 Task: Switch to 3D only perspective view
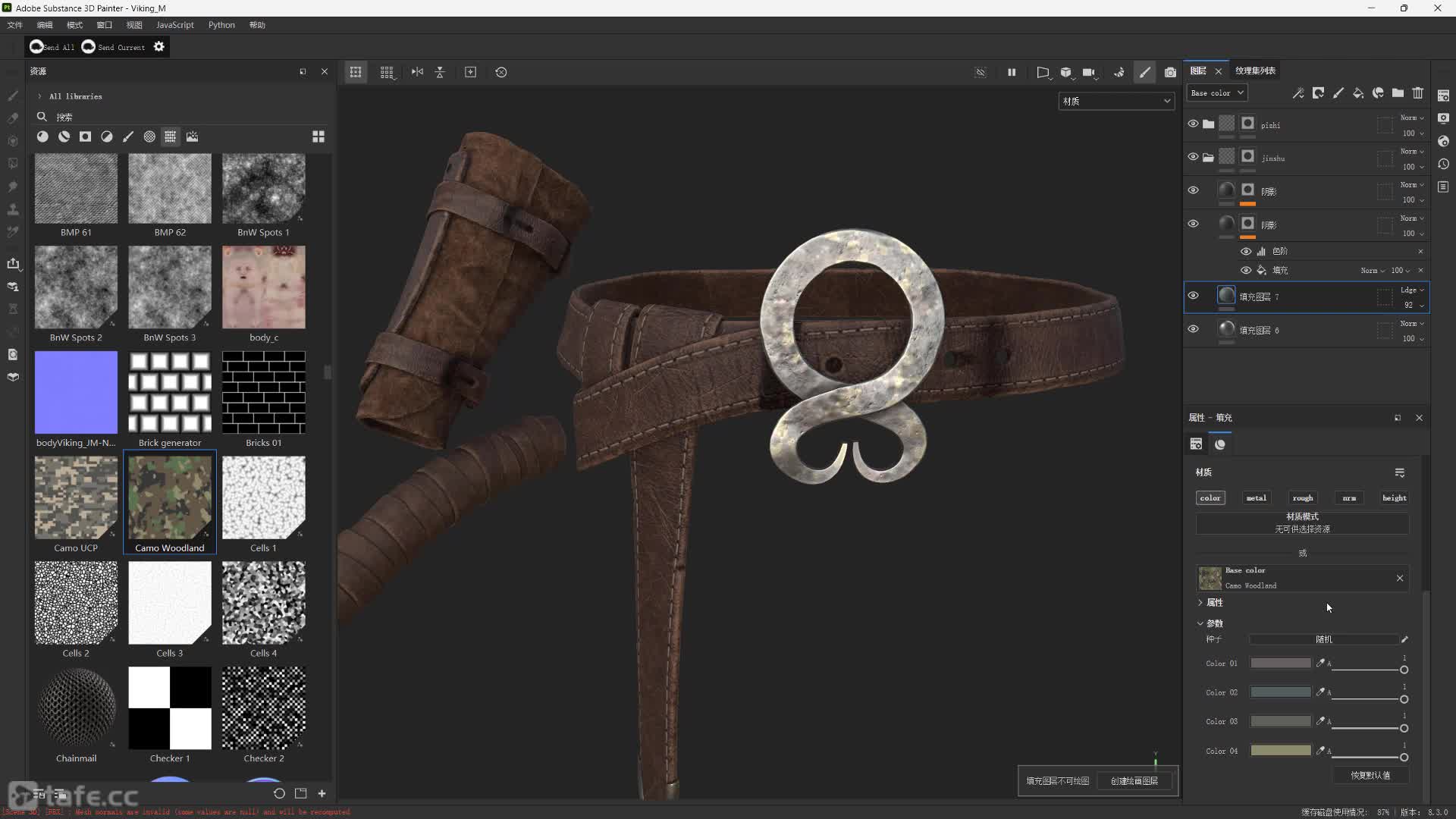click(1065, 72)
